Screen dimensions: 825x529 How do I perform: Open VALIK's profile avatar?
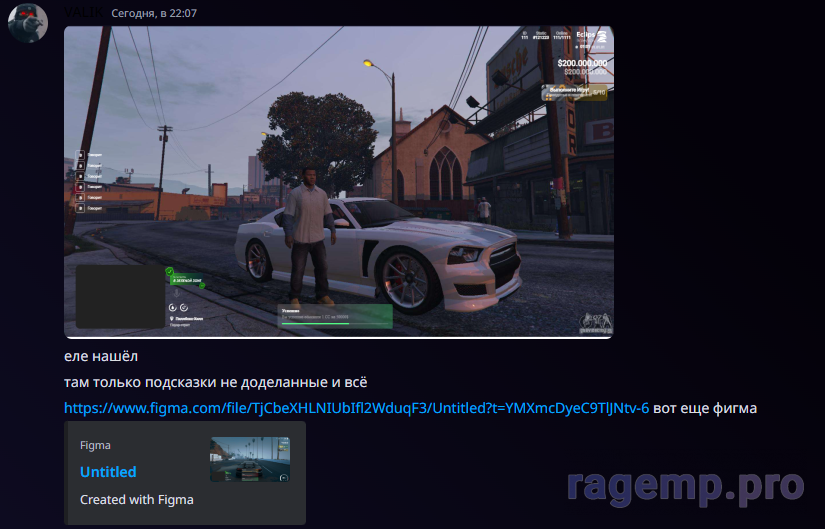coord(28,23)
